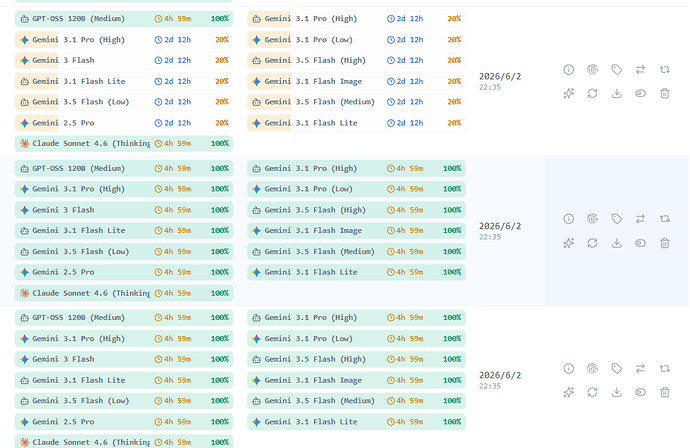Select Gemini 3.5 Flash (Medium) chip showing 20%
690x448 pixels.
point(356,102)
